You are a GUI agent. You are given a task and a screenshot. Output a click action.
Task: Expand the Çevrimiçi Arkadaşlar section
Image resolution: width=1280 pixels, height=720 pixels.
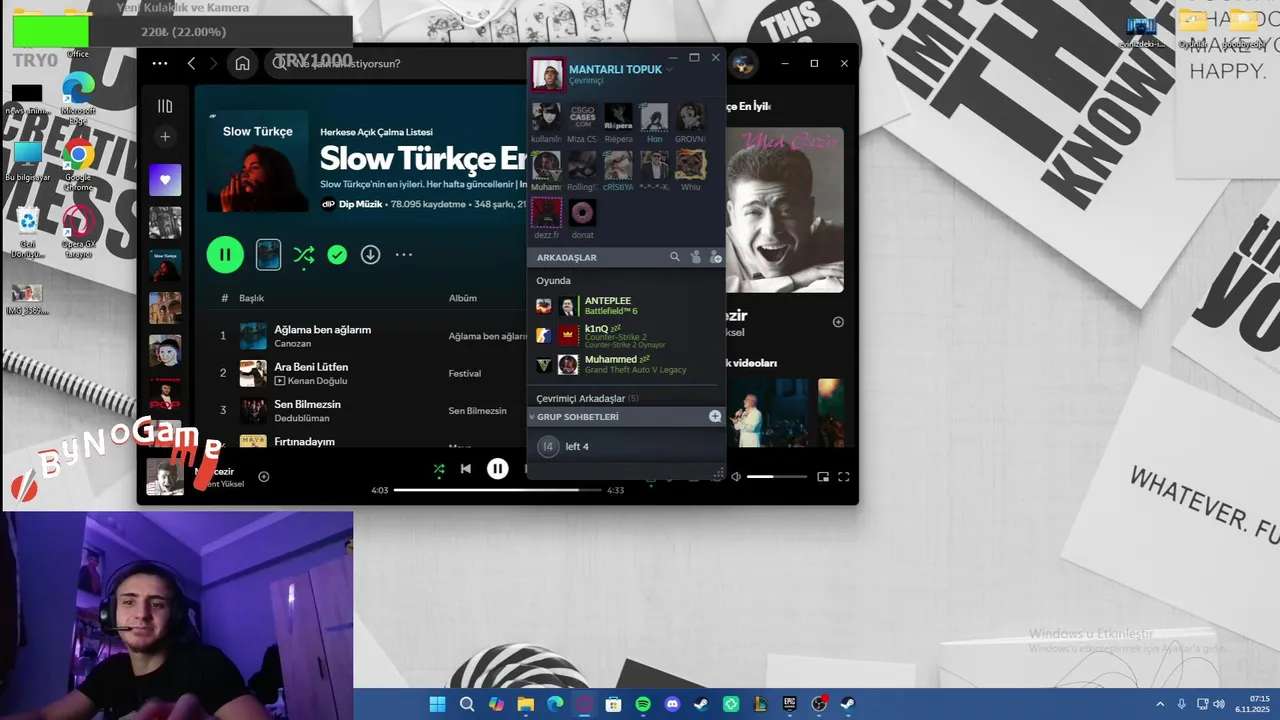[x=587, y=398]
